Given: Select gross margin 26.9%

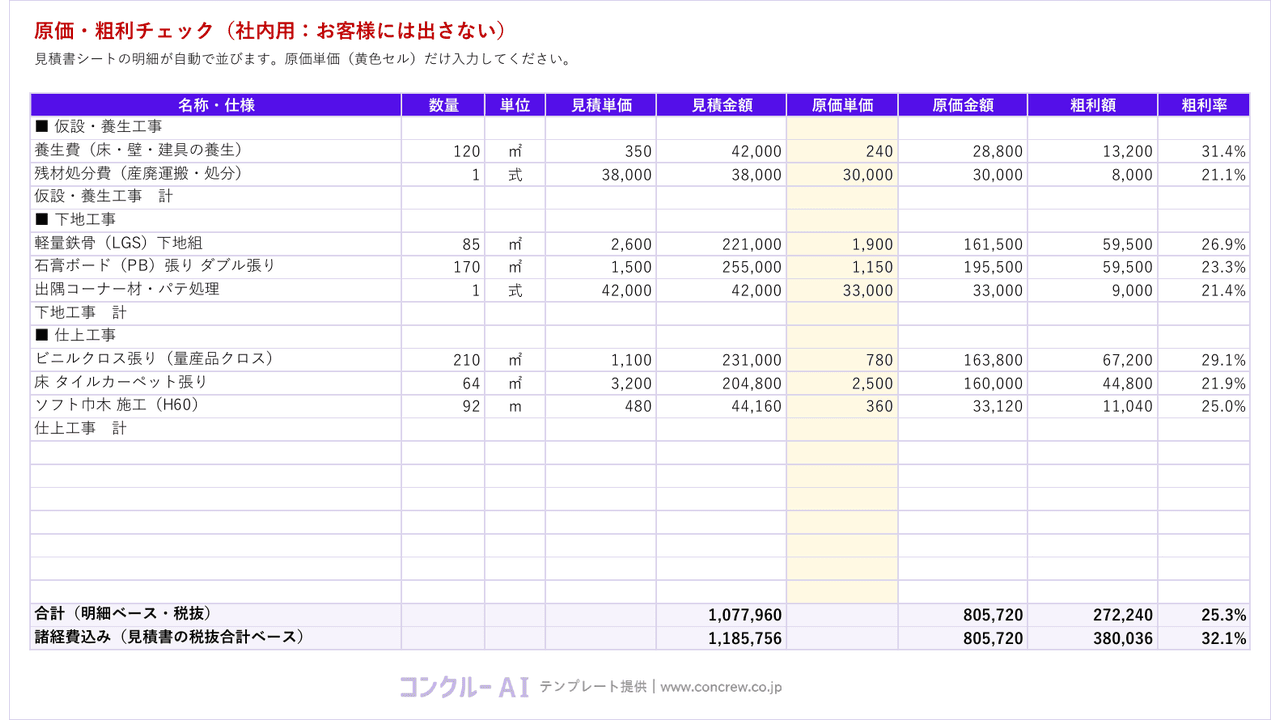Looking at the screenshot, I should pos(1204,244).
